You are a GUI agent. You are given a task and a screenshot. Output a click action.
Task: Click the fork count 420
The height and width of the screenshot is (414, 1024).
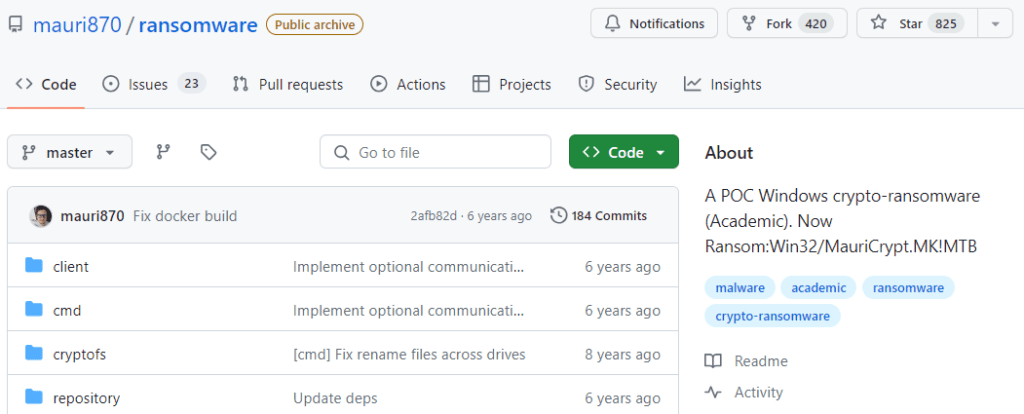(x=816, y=24)
